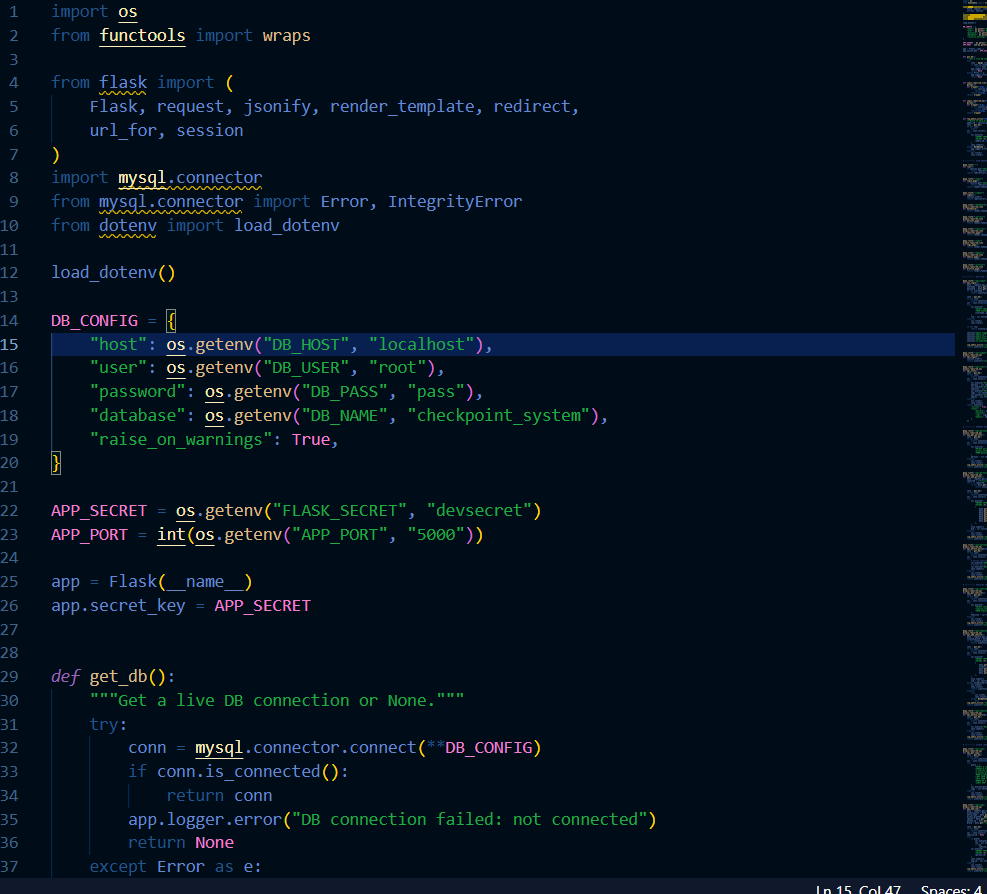Click the "try" keyword on line 31

[x=104, y=725]
